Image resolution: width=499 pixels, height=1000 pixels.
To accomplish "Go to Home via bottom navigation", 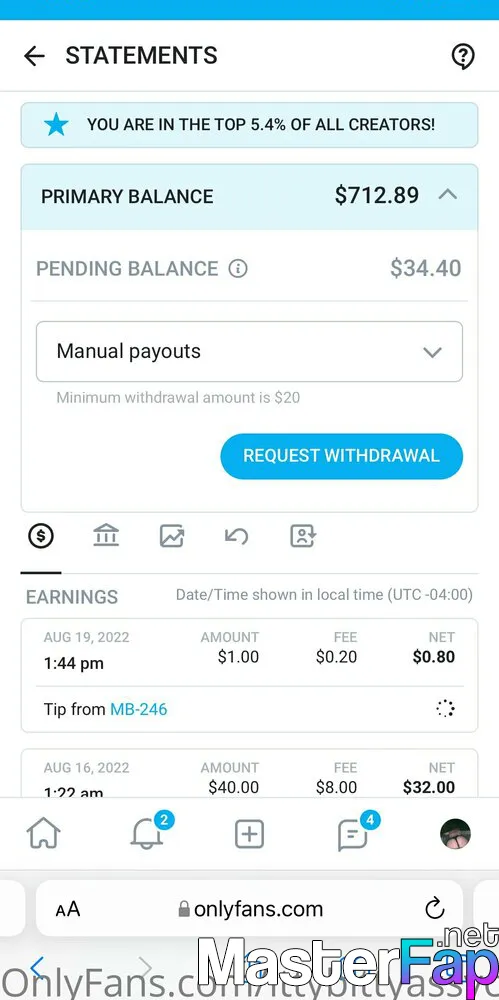I will pyautogui.click(x=43, y=834).
